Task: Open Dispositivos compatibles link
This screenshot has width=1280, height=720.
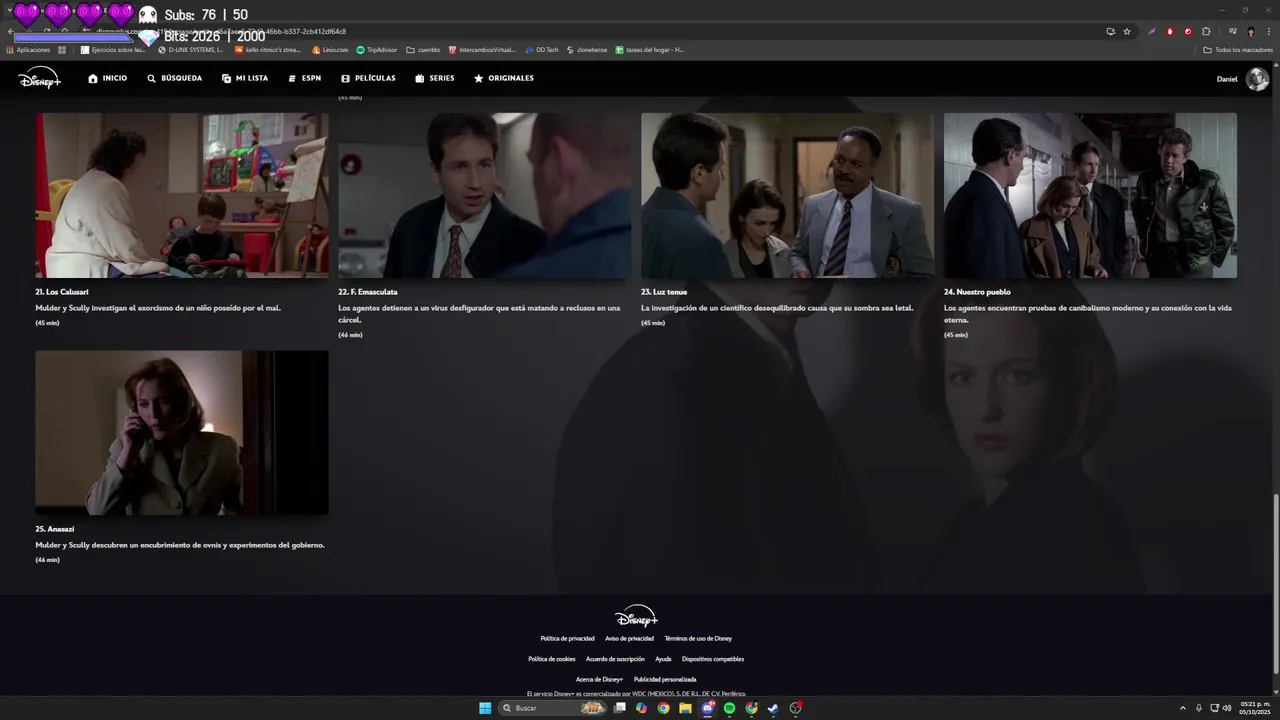Action: click(x=713, y=659)
